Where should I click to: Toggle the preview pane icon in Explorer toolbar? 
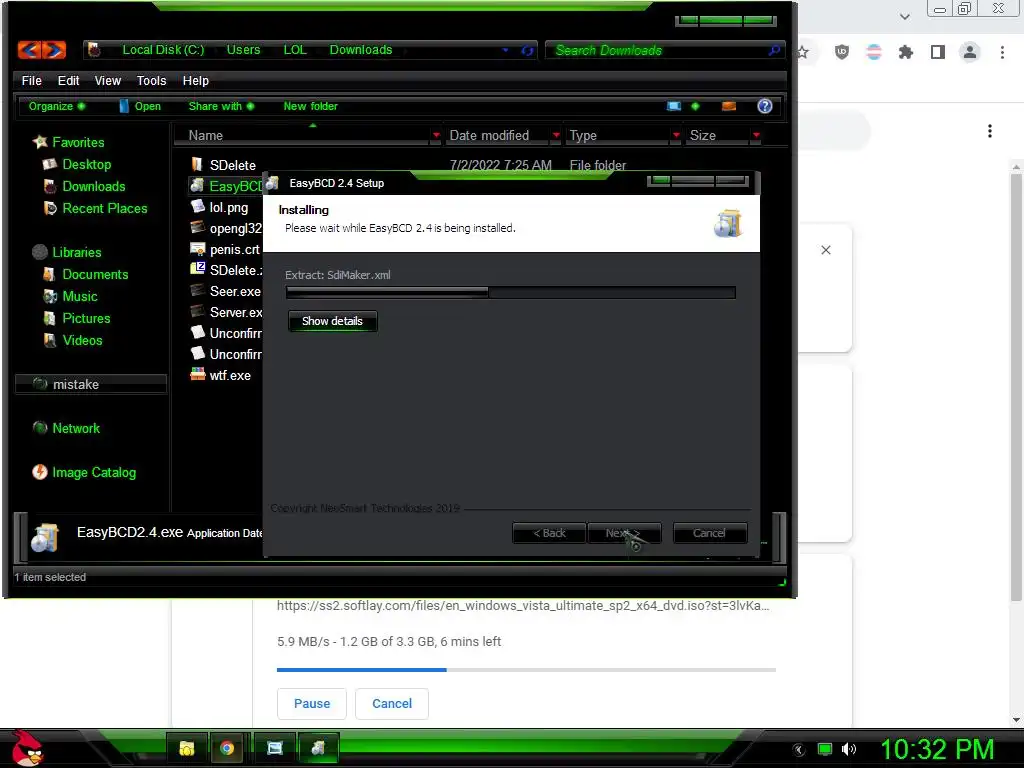coord(729,106)
